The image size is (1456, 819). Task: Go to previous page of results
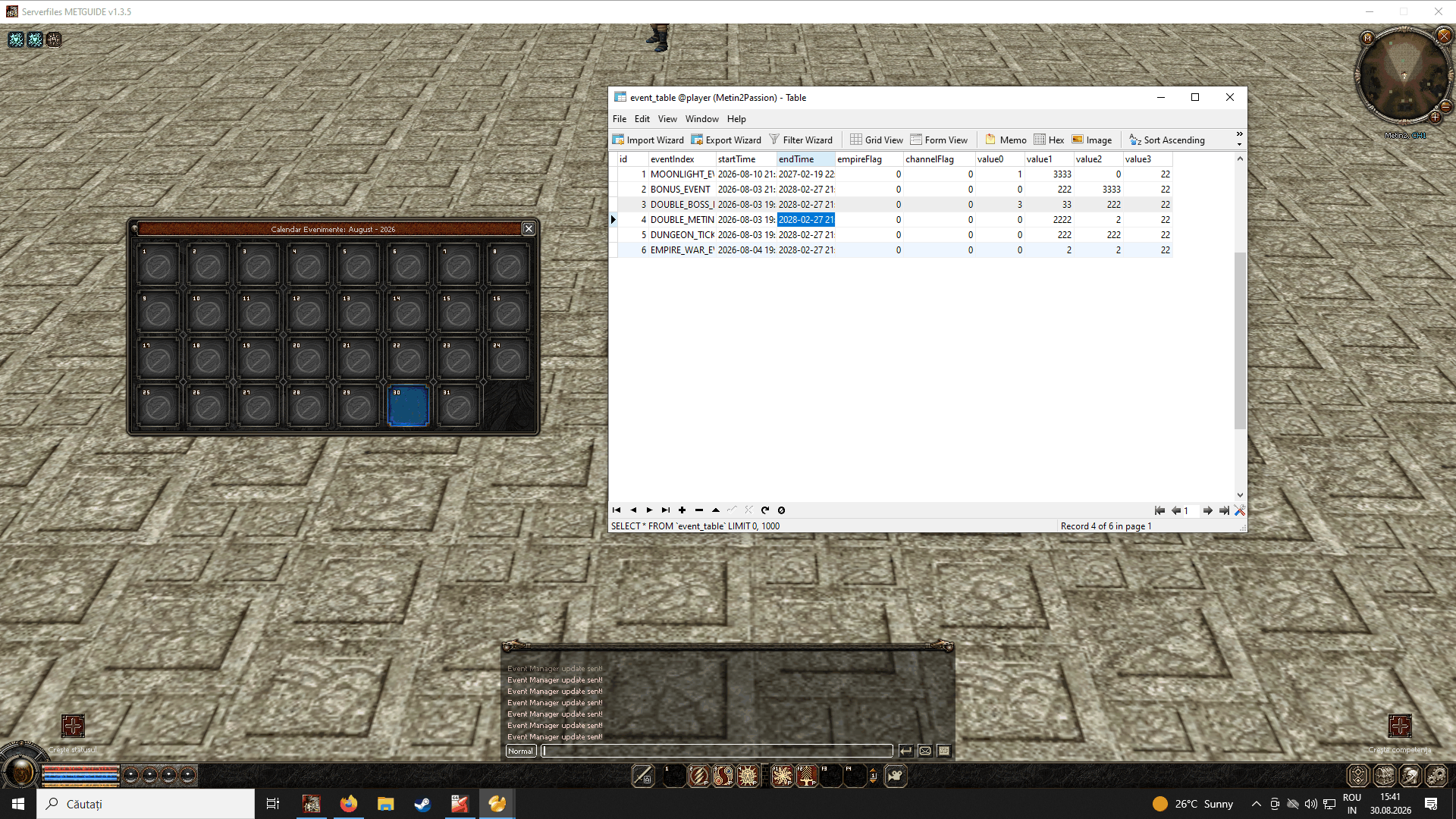1176,510
